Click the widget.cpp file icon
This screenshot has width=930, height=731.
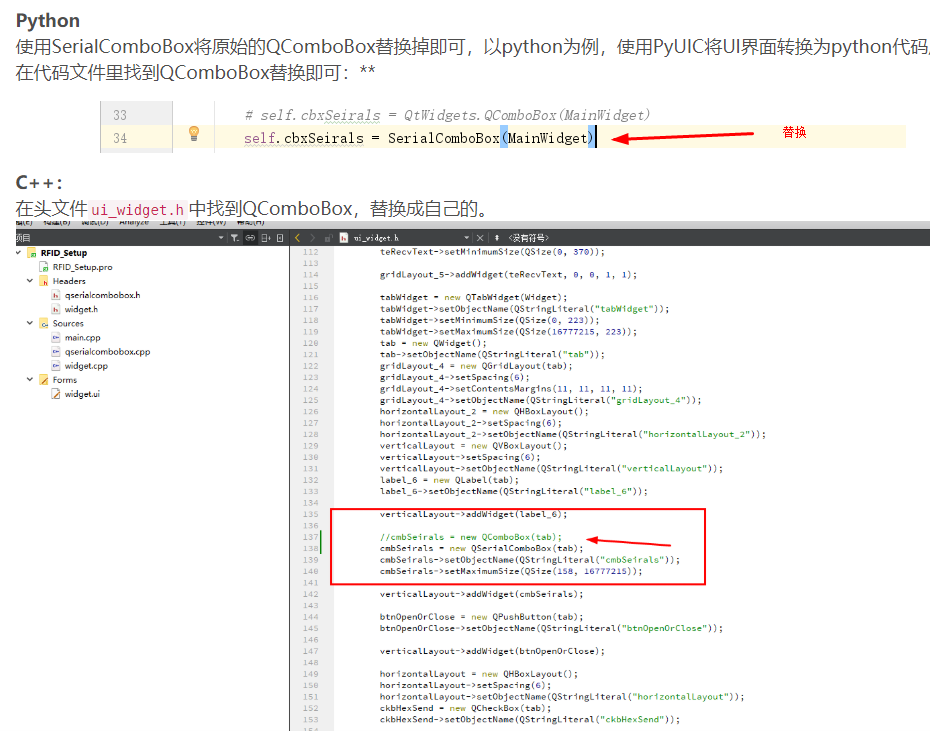click(56, 366)
